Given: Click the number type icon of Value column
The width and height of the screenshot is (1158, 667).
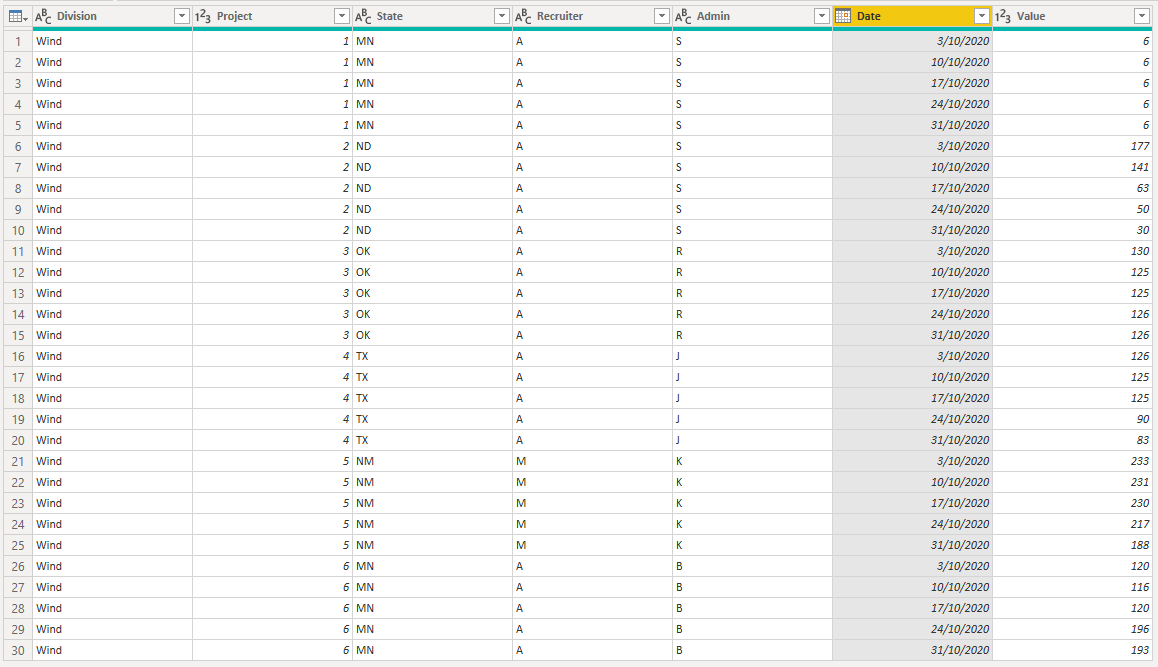Looking at the screenshot, I should (1003, 16).
